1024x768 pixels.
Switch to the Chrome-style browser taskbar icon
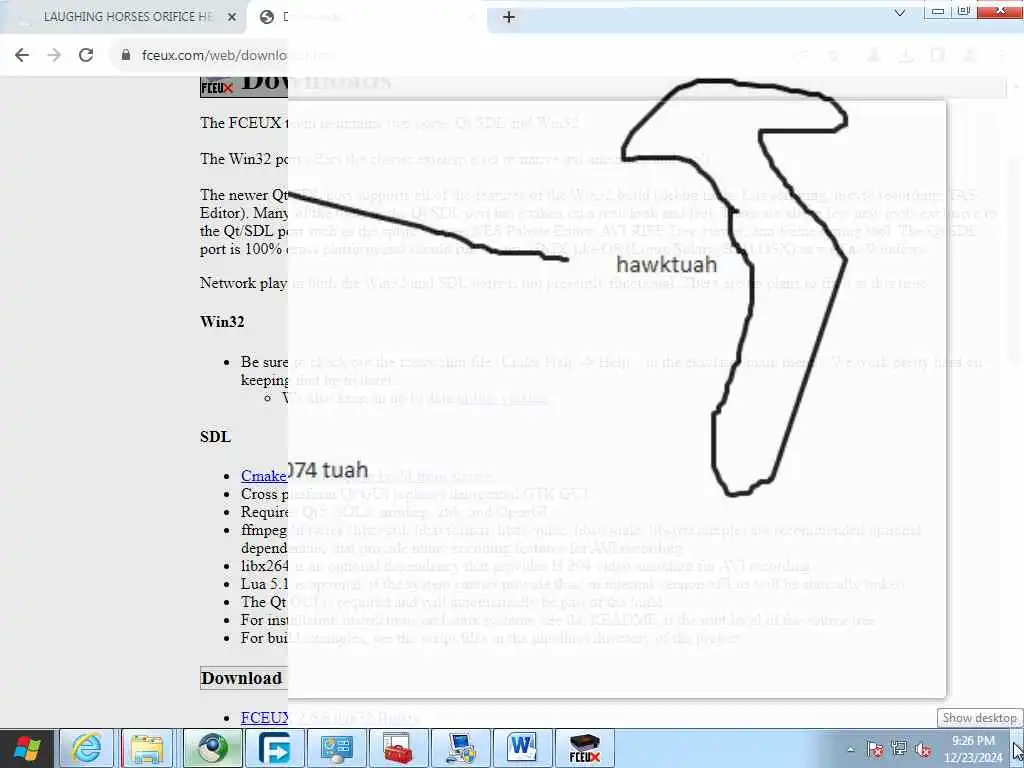213,748
